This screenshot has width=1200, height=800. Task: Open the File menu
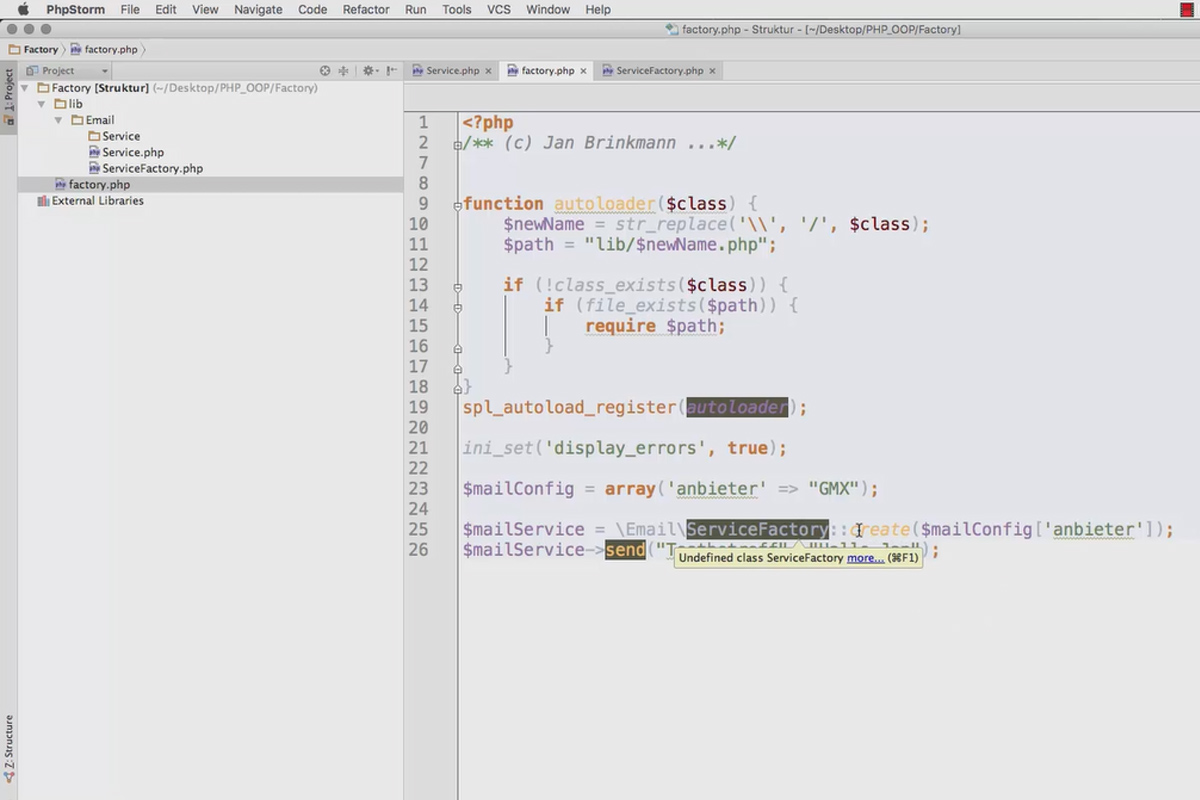coord(130,9)
